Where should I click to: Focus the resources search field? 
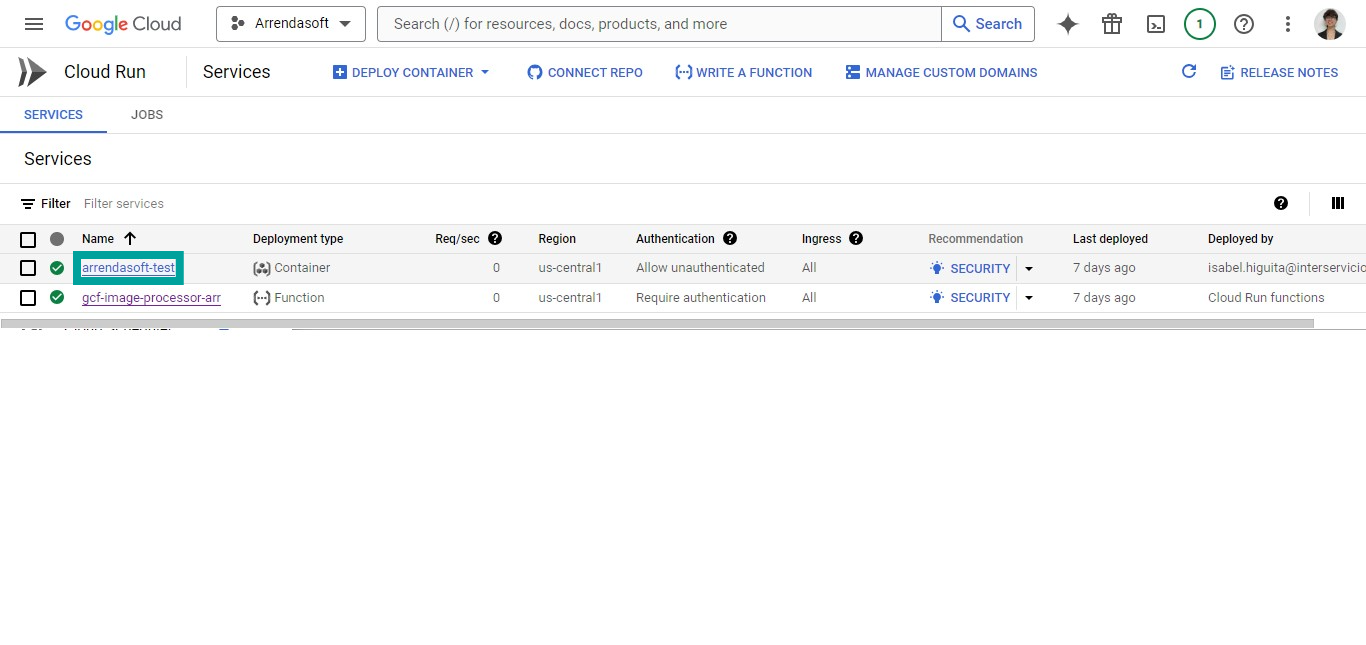tap(659, 24)
